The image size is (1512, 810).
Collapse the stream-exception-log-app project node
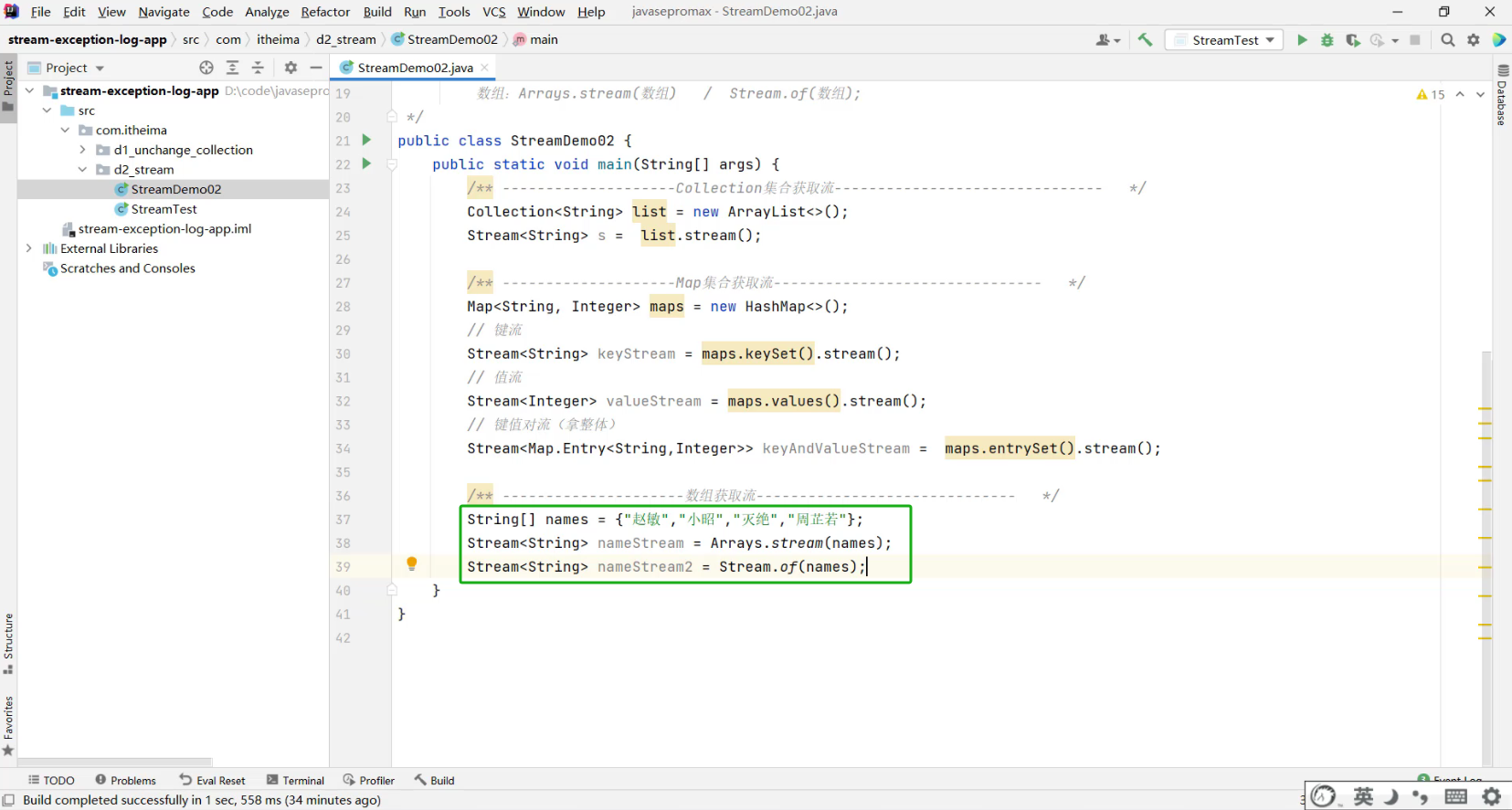point(30,90)
